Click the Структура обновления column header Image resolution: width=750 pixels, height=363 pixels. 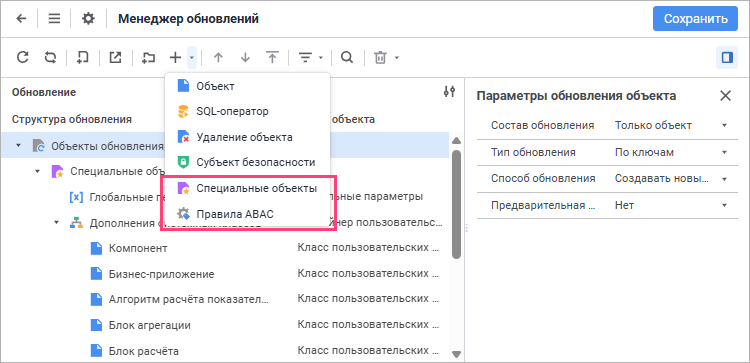[72, 119]
